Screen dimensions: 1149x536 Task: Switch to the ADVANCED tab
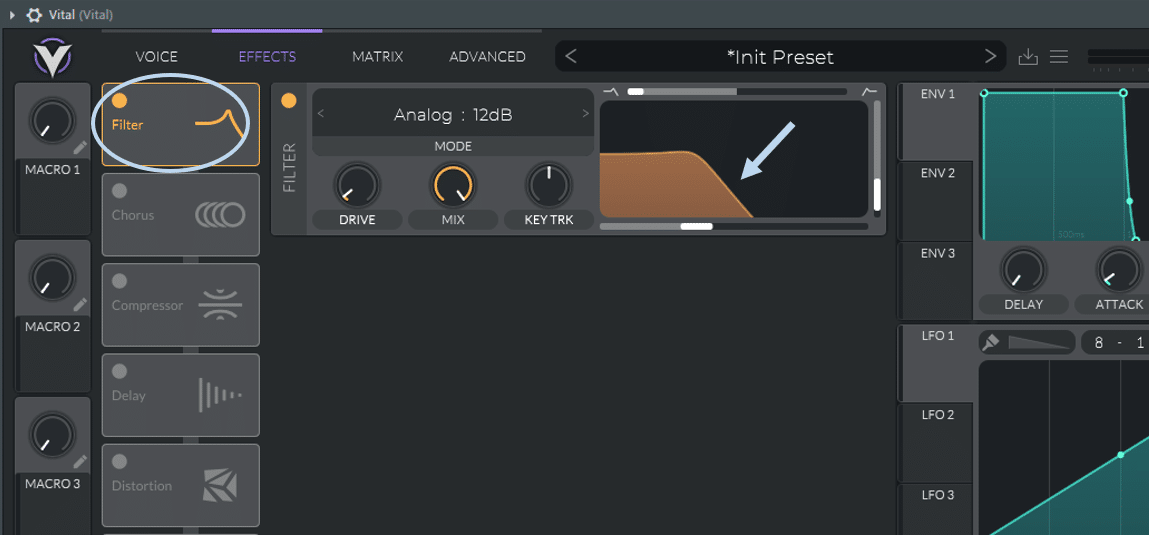click(x=487, y=56)
